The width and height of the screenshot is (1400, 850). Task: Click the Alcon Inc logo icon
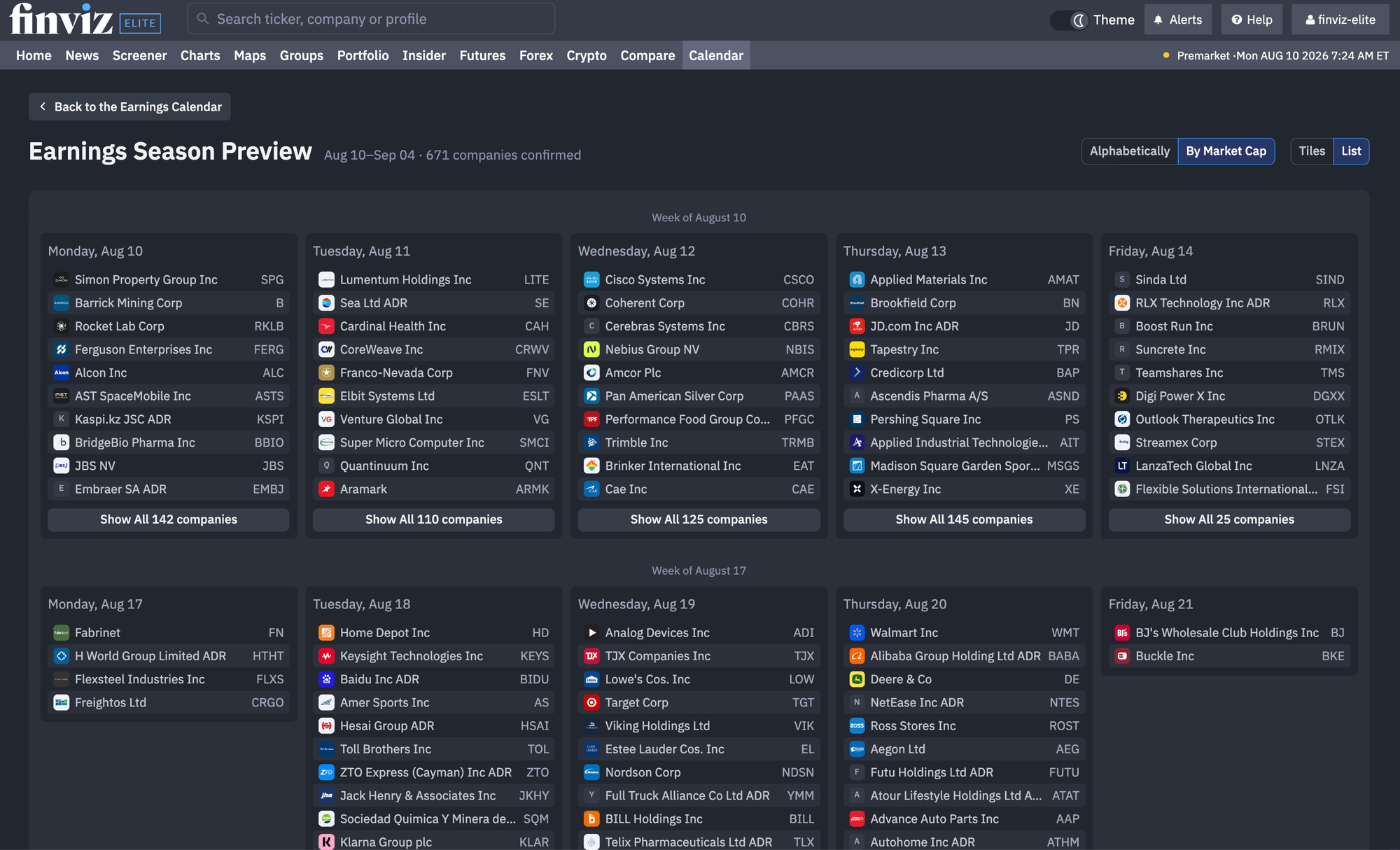point(62,373)
